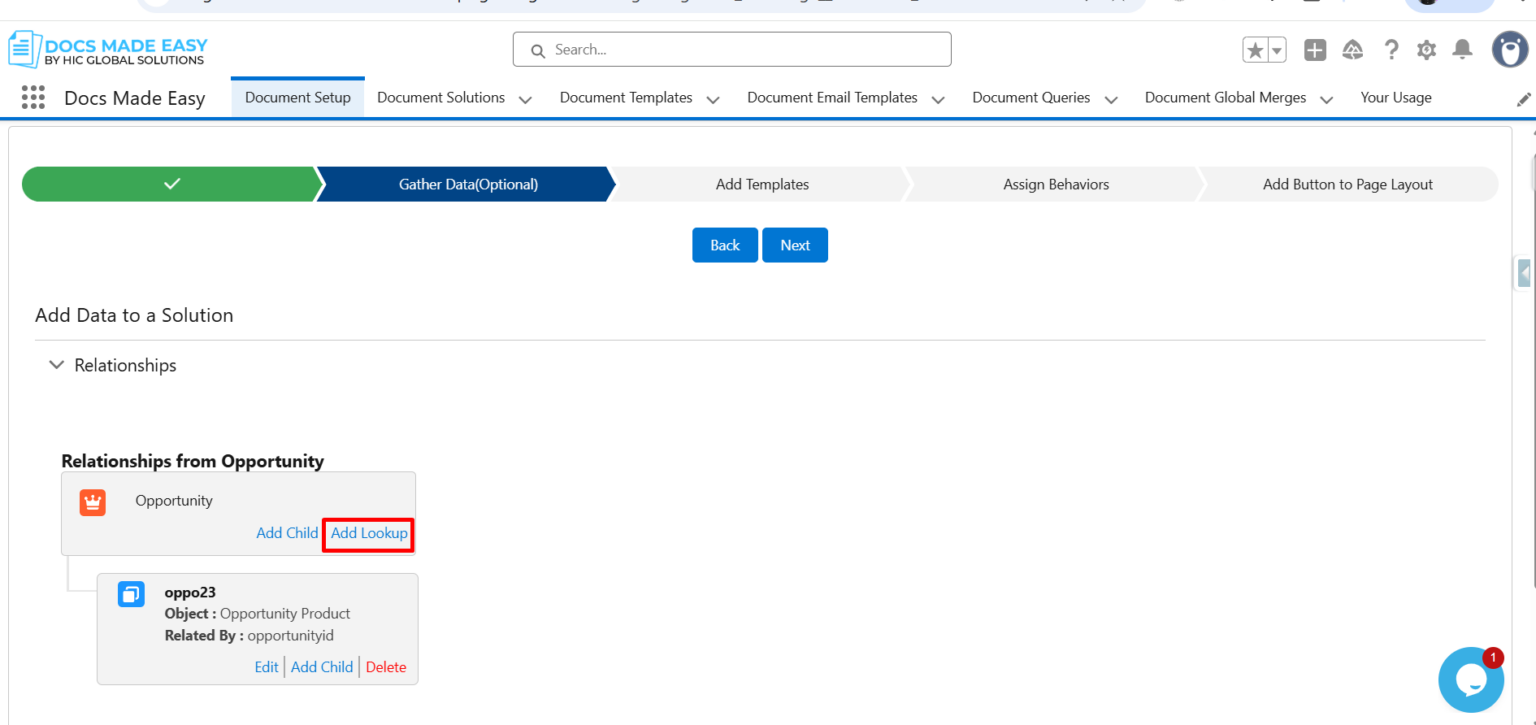This screenshot has height=725, width=1536.
Task: Collapse the Relationships section
Action: point(56,364)
